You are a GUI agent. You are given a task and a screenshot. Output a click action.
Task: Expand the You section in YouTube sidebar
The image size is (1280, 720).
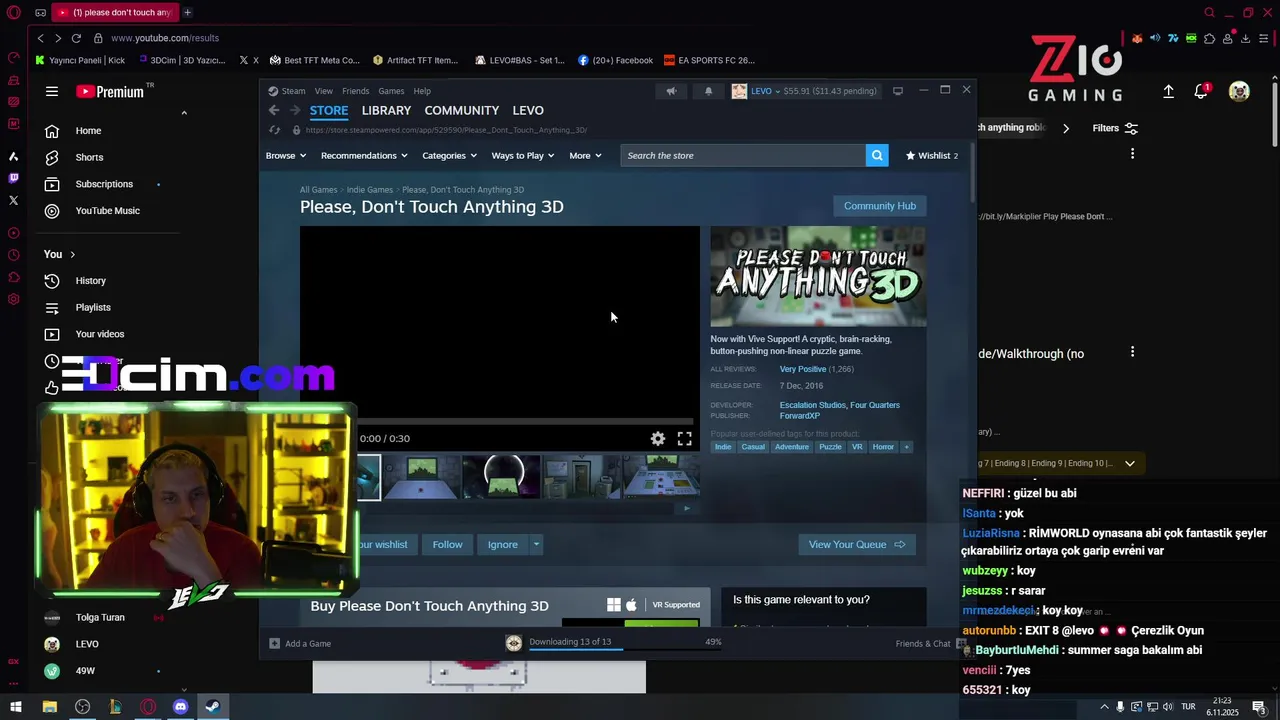point(60,254)
